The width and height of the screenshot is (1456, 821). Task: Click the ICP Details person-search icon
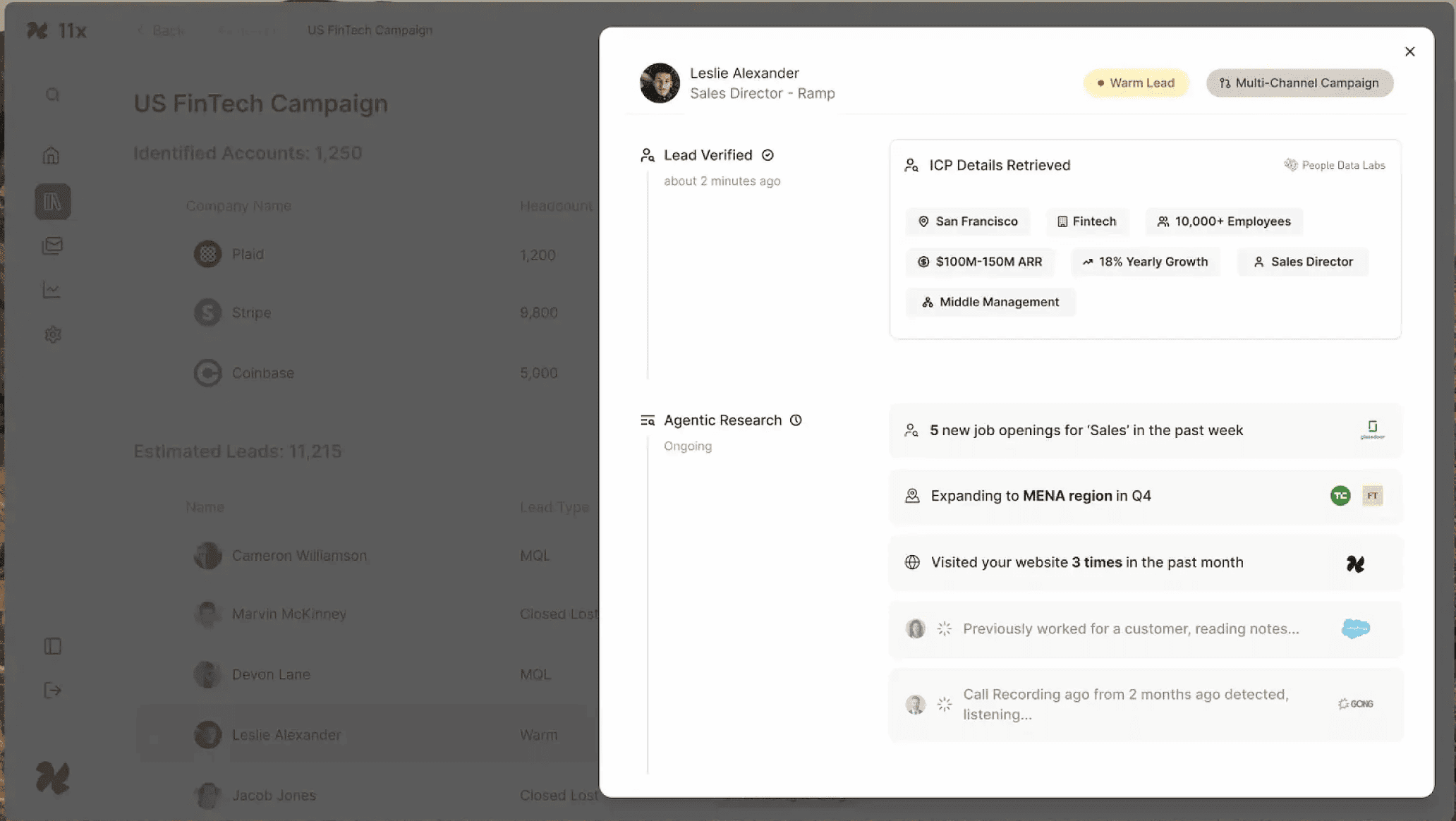click(911, 165)
